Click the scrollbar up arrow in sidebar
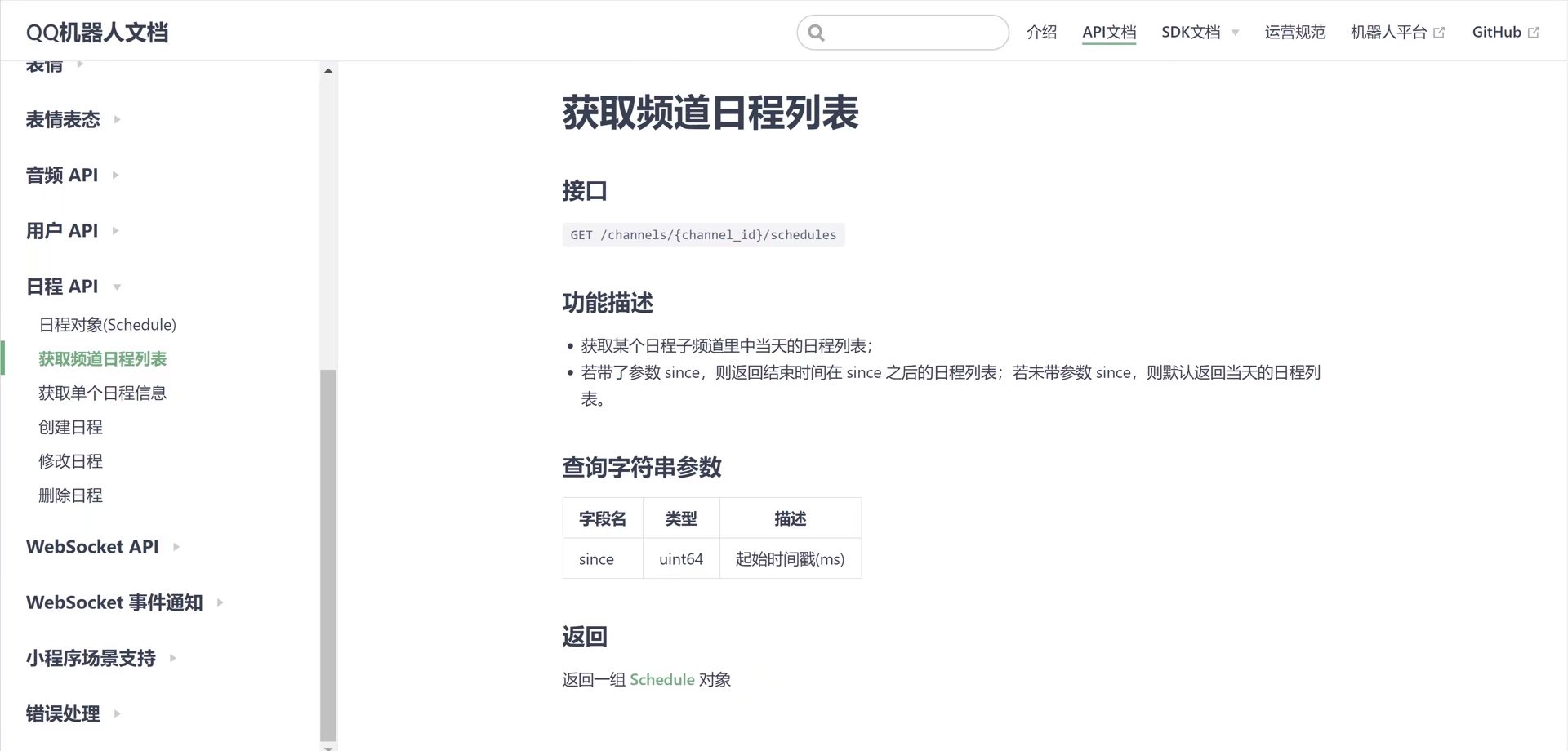Screen dimensions: 1568x751 coord(328,69)
